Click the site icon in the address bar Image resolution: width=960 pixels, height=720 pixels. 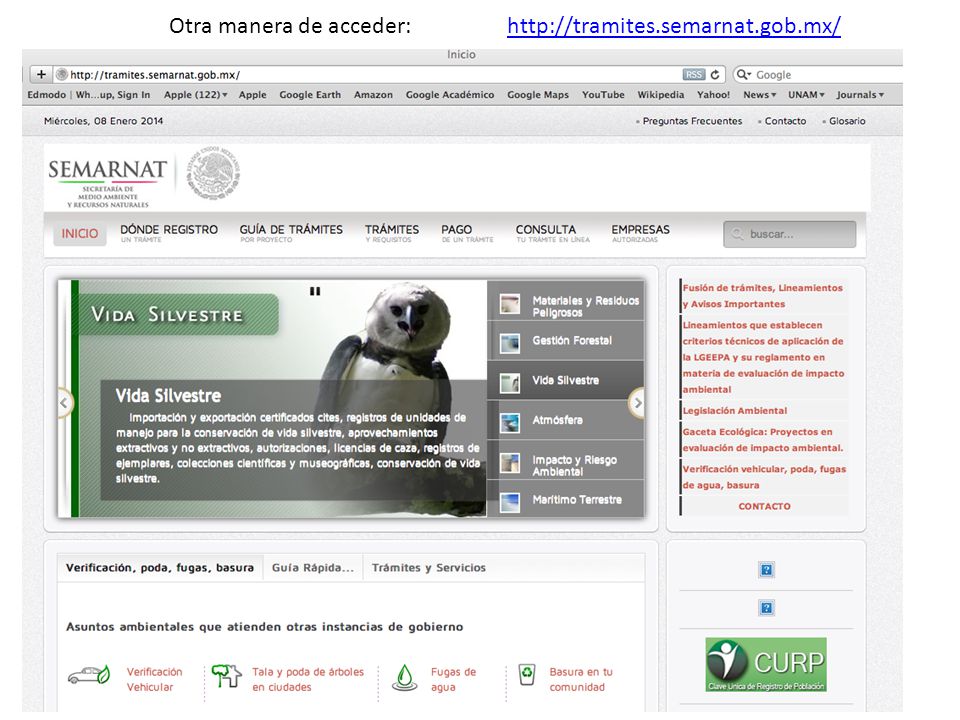click(x=61, y=75)
